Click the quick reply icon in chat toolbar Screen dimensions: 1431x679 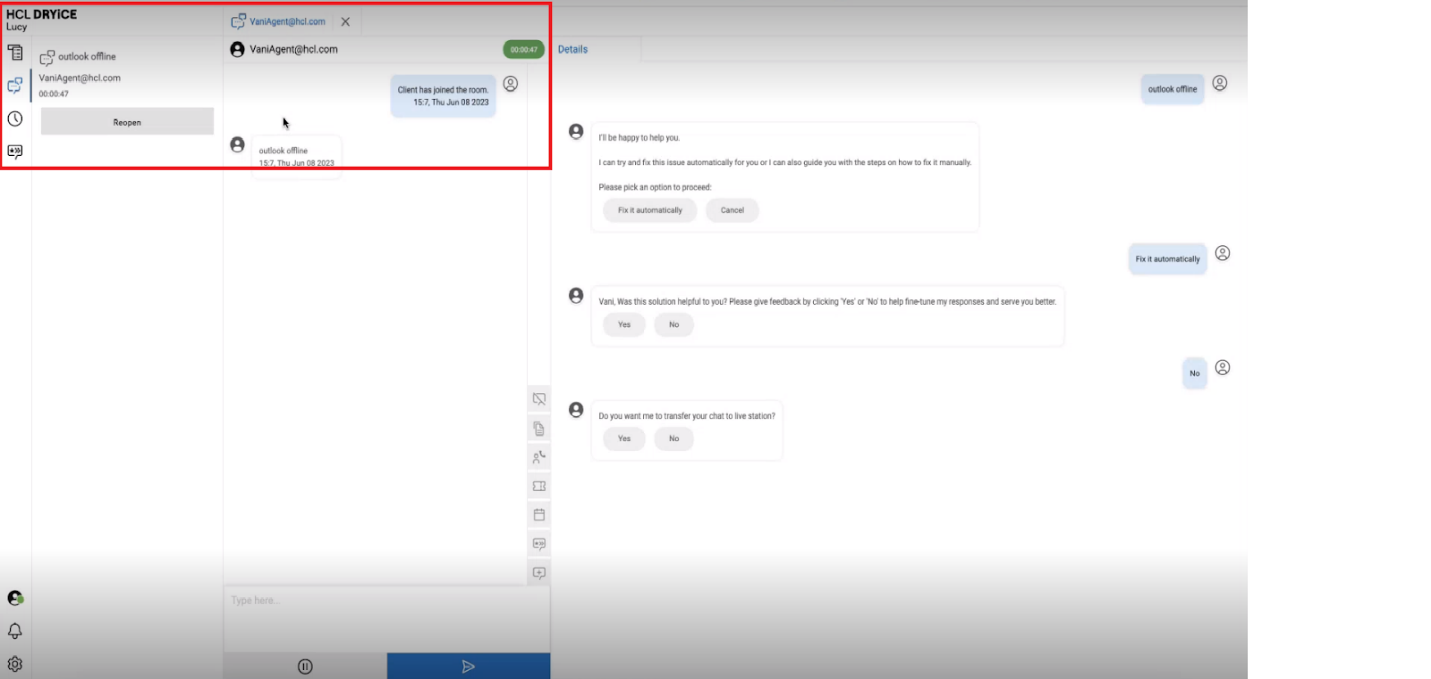coord(539,544)
